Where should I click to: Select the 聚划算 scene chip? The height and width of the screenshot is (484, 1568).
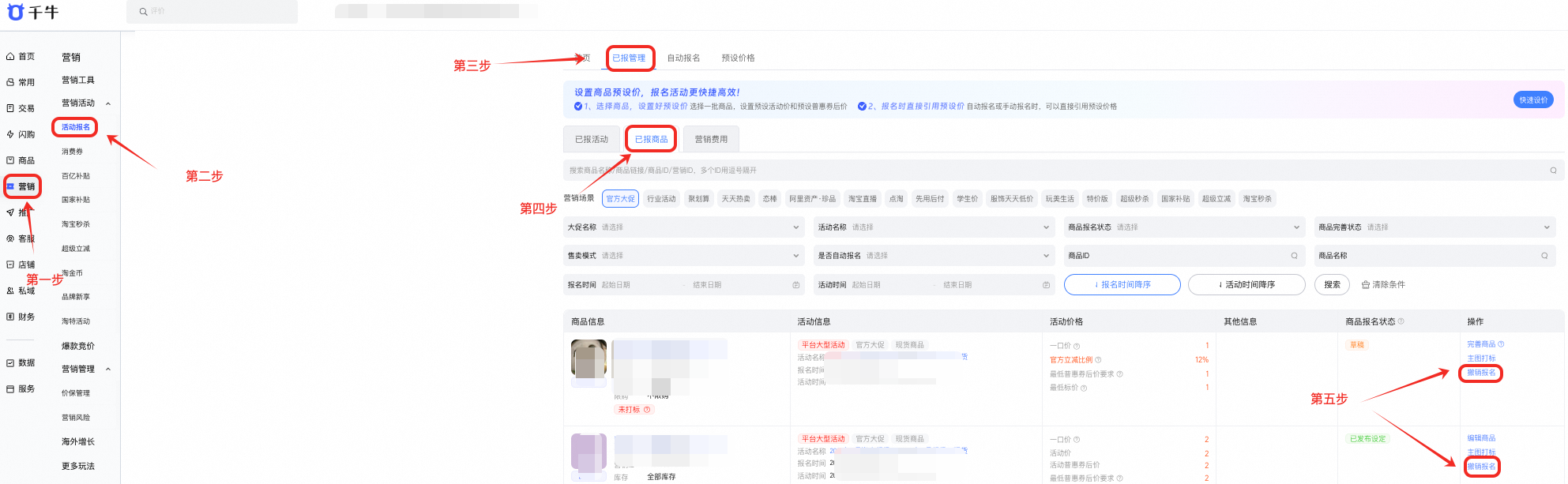point(698,199)
